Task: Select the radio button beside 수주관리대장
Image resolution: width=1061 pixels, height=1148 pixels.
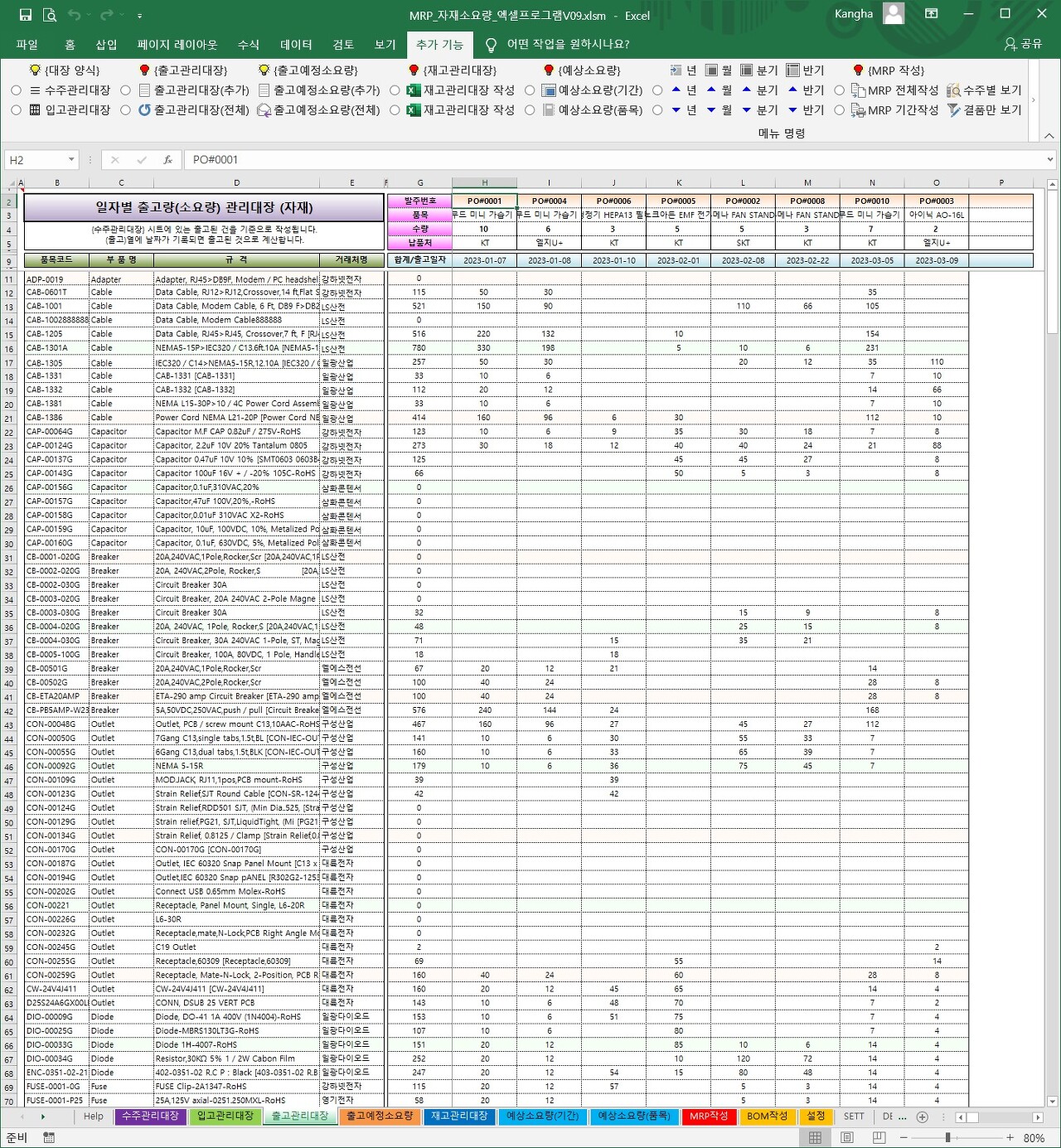Action: pyautogui.click(x=17, y=90)
